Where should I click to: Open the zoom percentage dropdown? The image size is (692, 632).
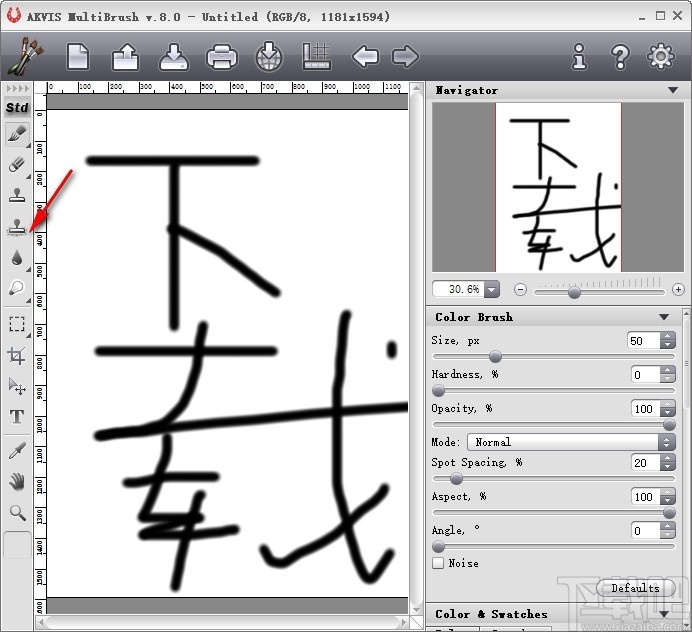click(x=492, y=290)
